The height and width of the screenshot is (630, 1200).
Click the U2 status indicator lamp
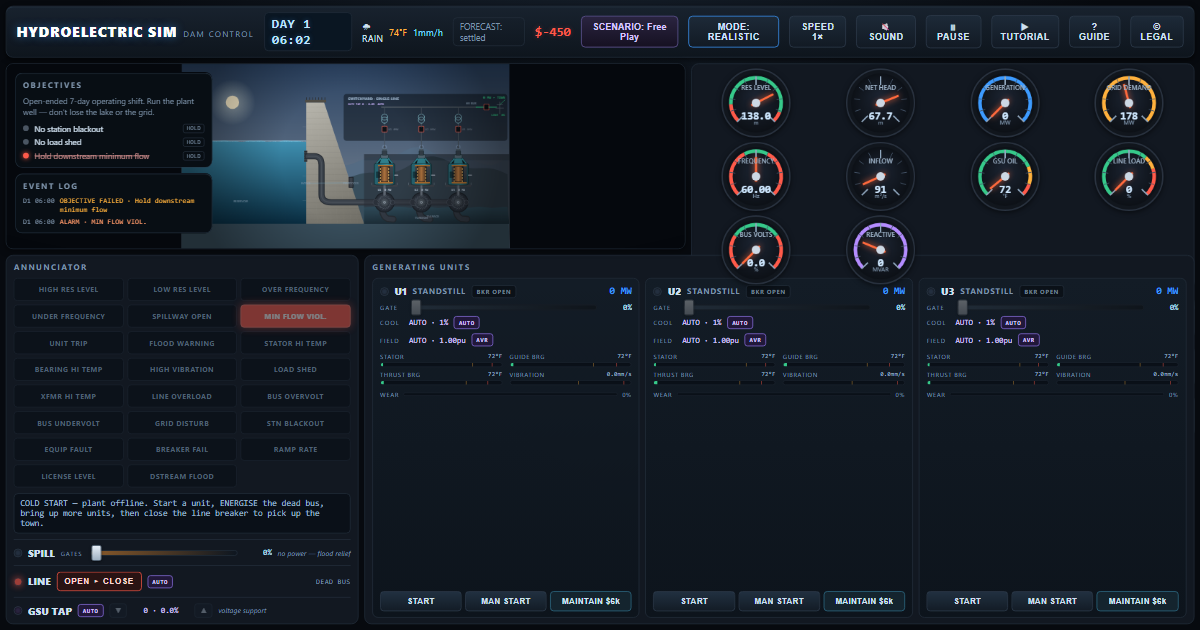(658, 292)
